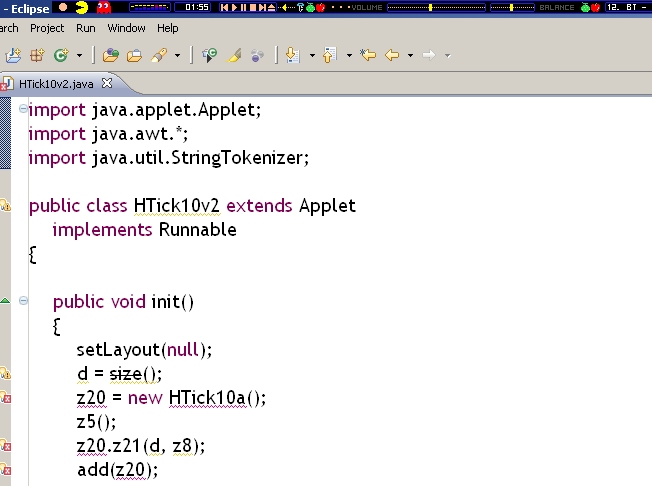This screenshot has height=486, width=652.
Task: Click the Java file icon on editor tab
Action: pyautogui.click(x=7, y=84)
